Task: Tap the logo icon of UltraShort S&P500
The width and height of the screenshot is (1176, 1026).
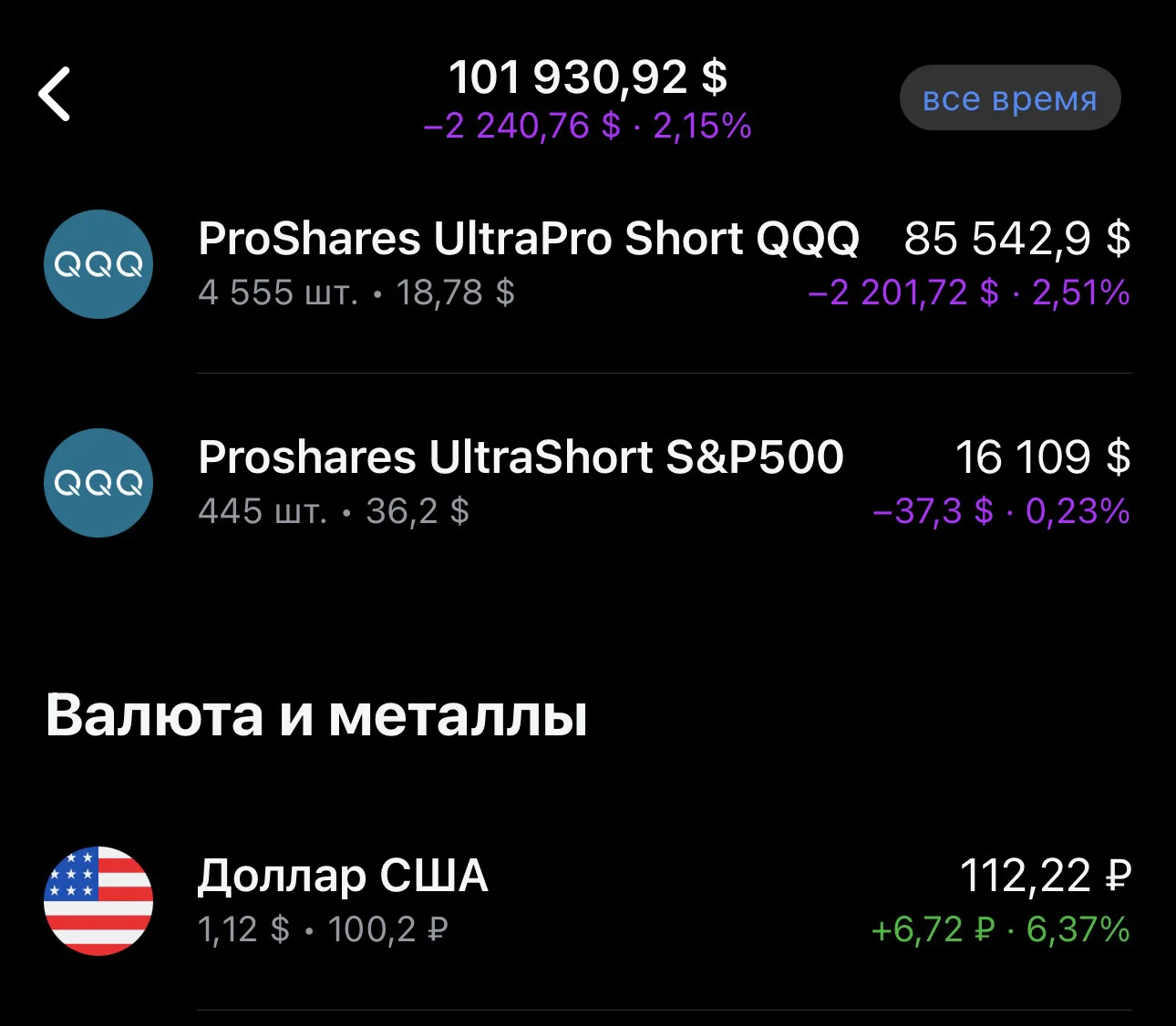Action: (x=98, y=483)
